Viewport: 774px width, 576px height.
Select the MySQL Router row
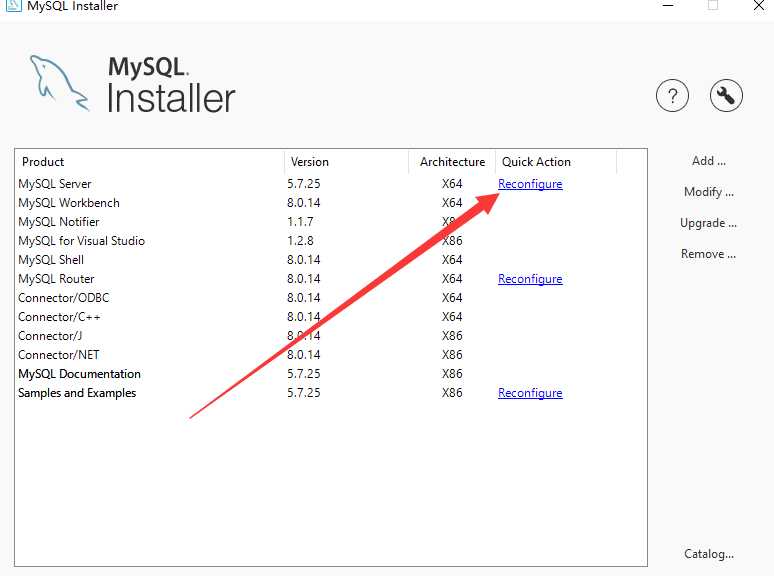pyautogui.click(x=330, y=279)
